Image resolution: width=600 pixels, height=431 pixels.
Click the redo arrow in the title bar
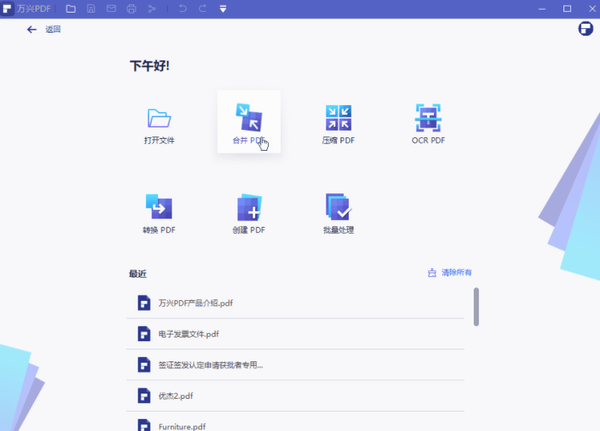(203, 8)
